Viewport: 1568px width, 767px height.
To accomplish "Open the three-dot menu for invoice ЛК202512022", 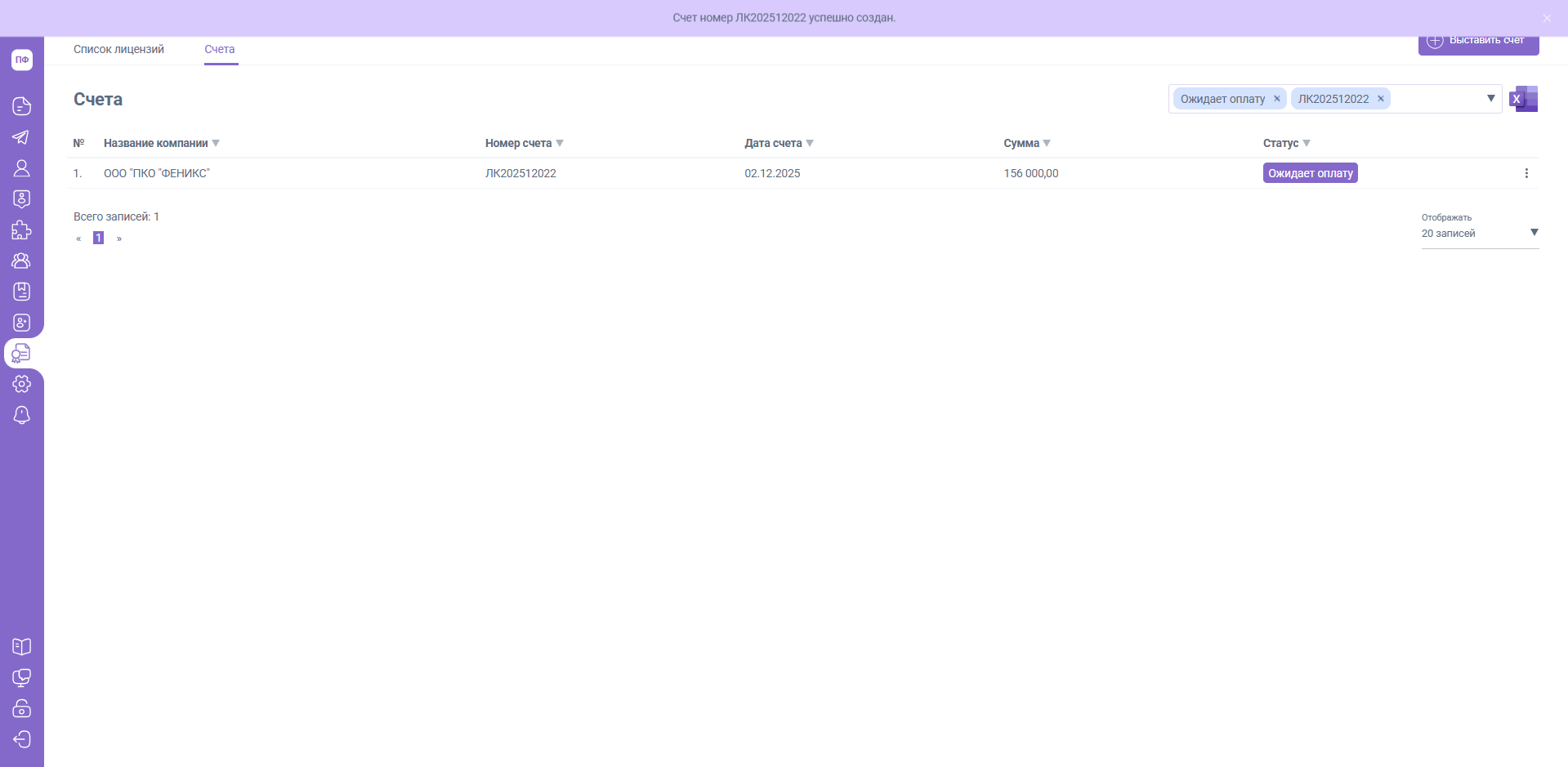I will pyautogui.click(x=1526, y=173).
